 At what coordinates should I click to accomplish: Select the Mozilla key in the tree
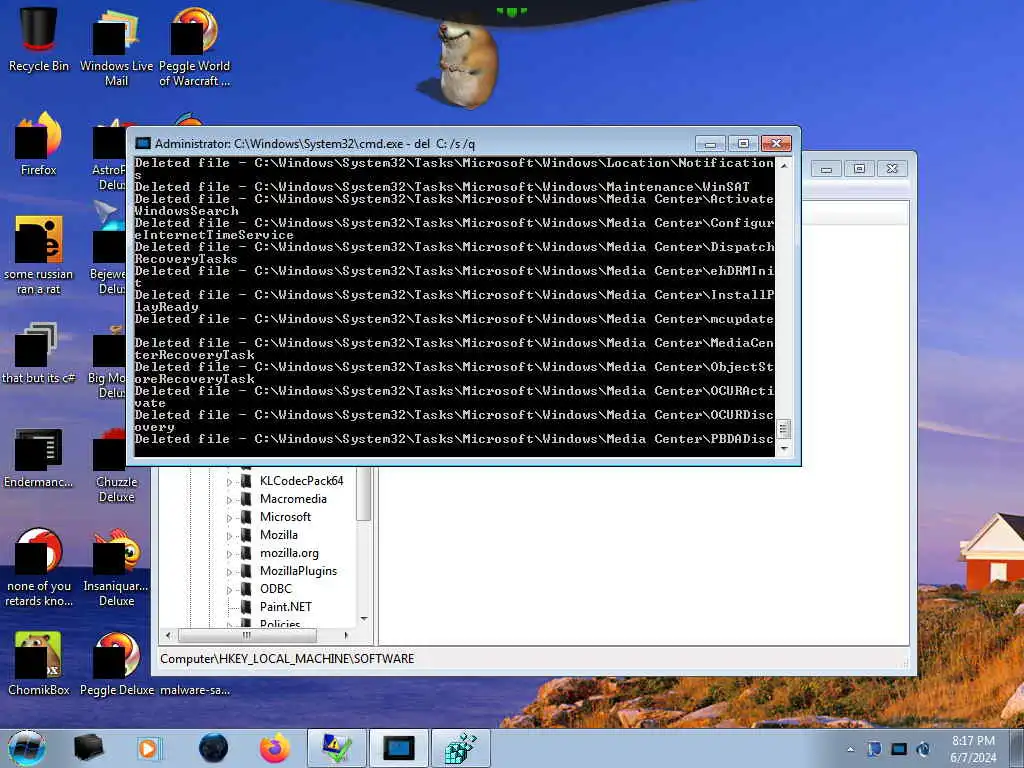point(279,535)
